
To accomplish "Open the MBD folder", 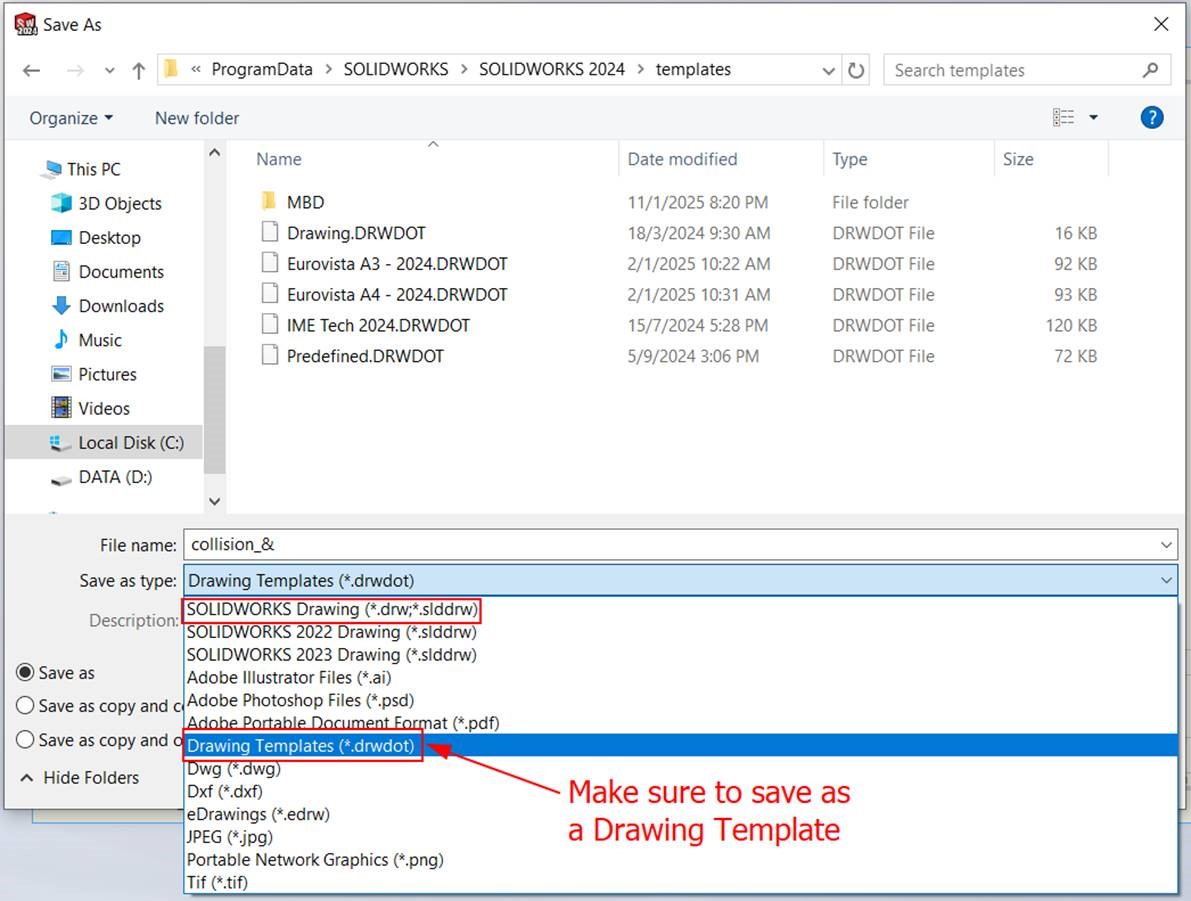I will click(x=305, y=202).
